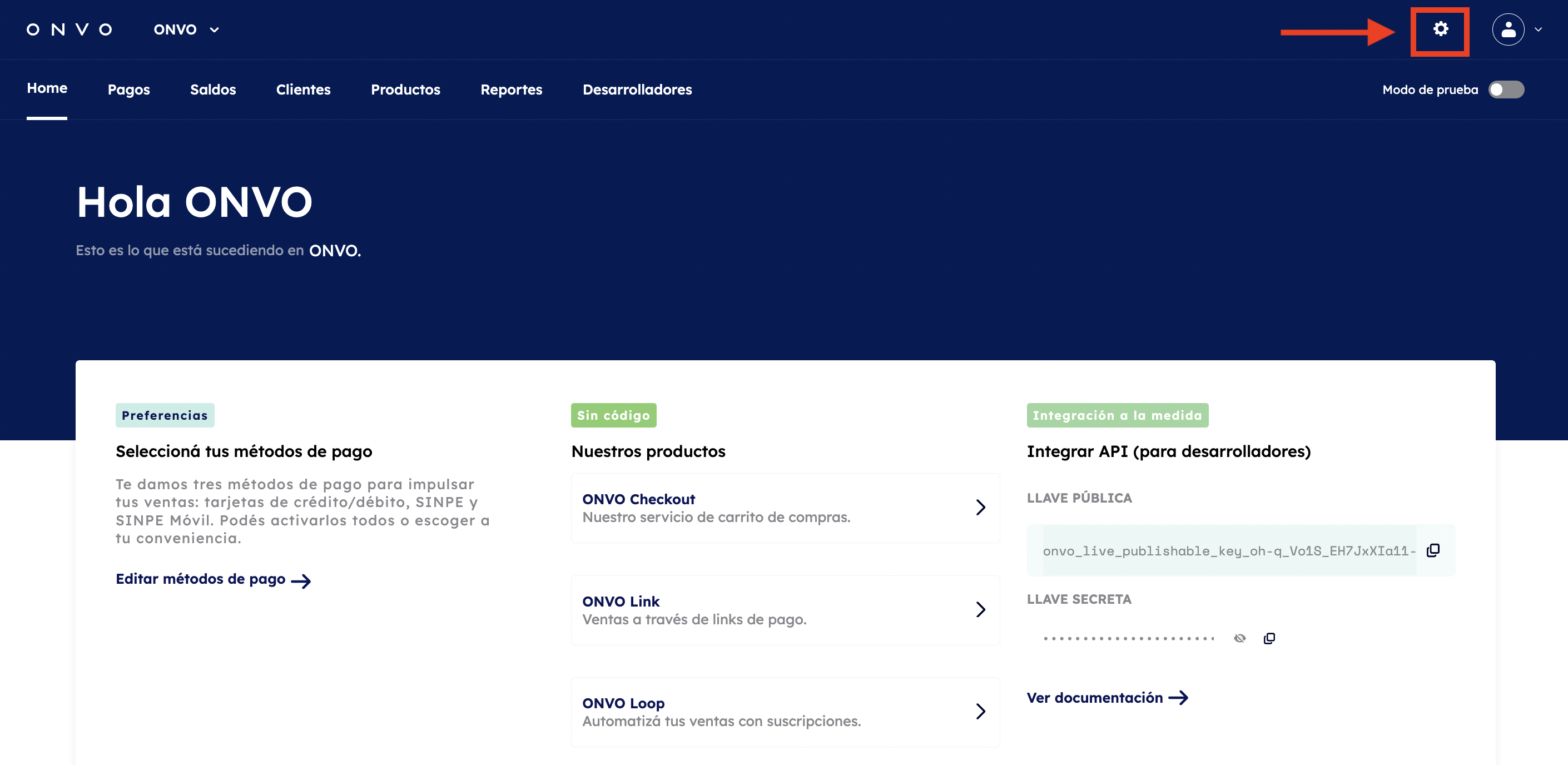Click the chevron on ONVO Loop row
Image resolution: width=1568 pixels, height=765 pixels.
coord(980,712)
